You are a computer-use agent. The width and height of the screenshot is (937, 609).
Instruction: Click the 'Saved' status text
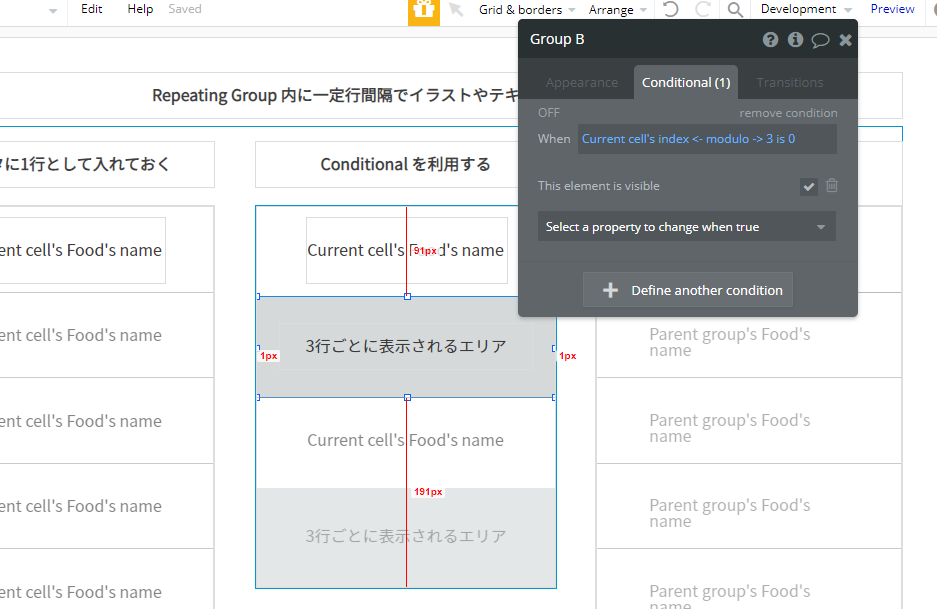185,9
